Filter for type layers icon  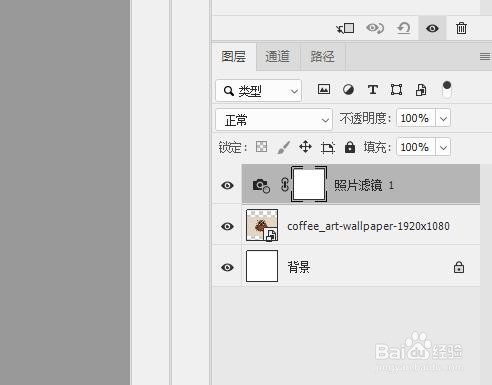coord(373,90)
